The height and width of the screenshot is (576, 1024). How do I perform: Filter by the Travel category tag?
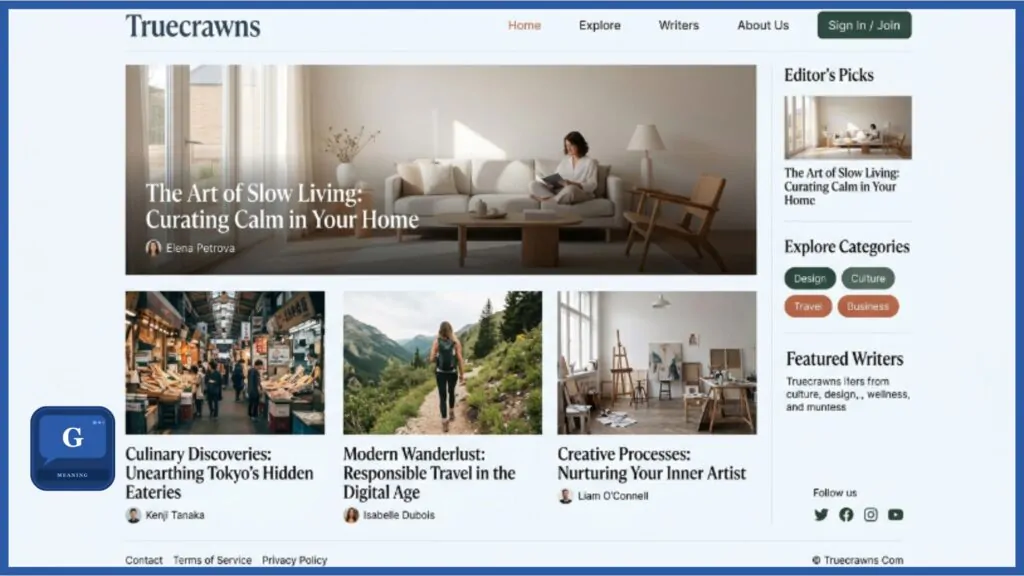pyautogui.click(x=808, y=306)
